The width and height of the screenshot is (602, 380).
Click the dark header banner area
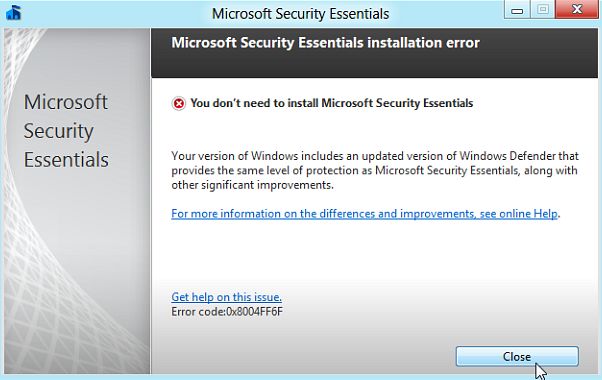(x=374, y=53)
